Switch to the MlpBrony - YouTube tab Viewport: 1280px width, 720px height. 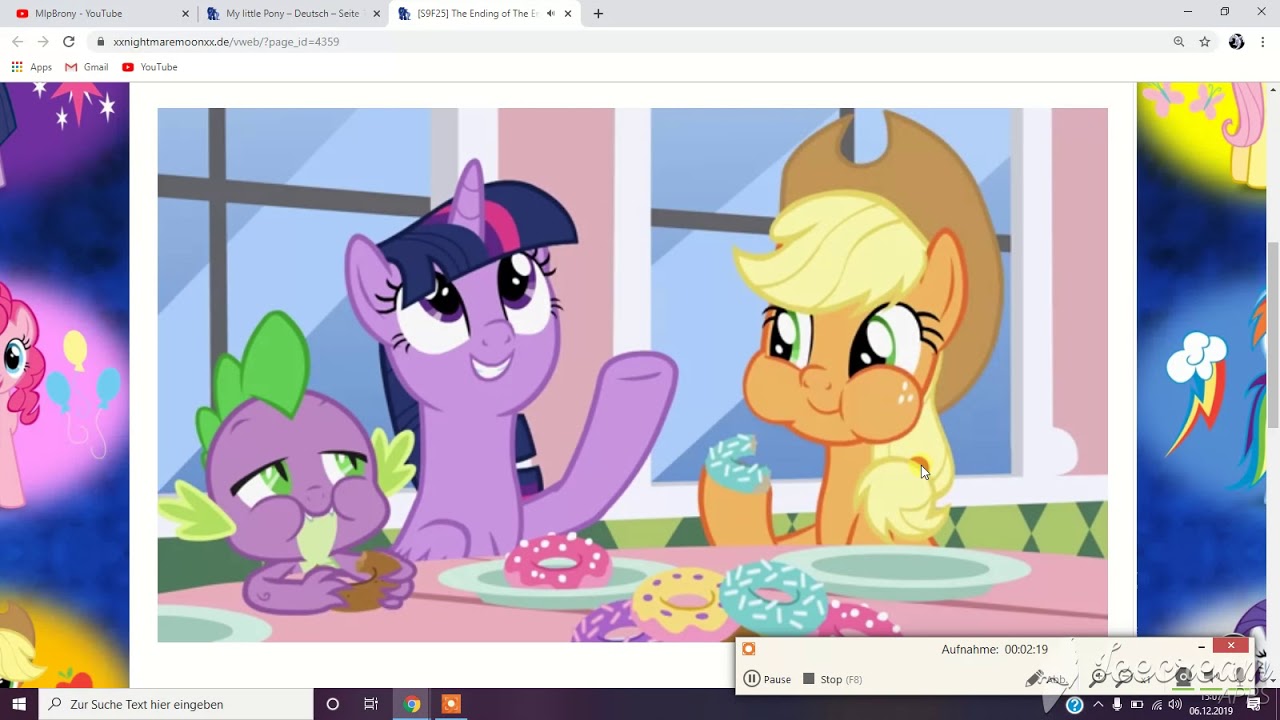[97, 13]
